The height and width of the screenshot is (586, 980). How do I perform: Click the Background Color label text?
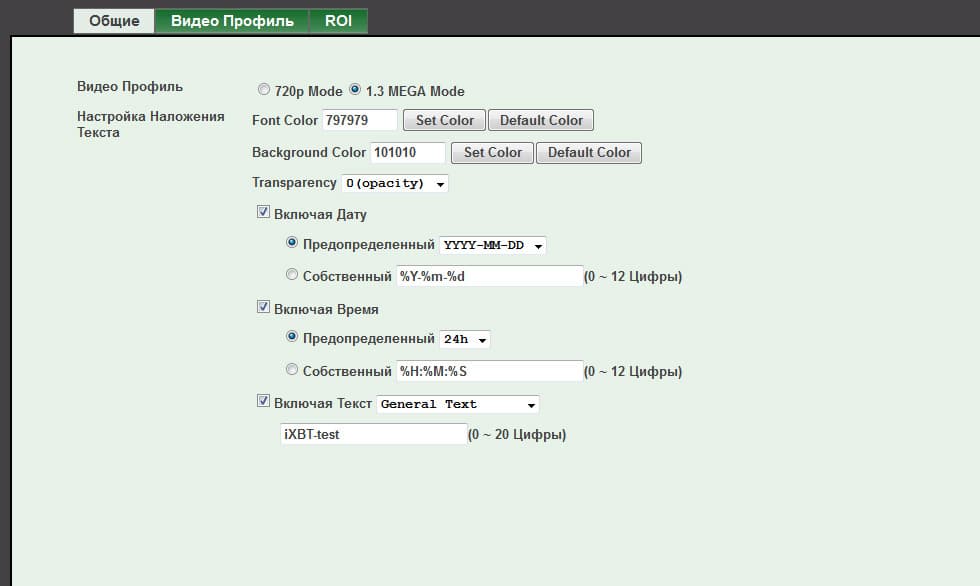(309, 152)
